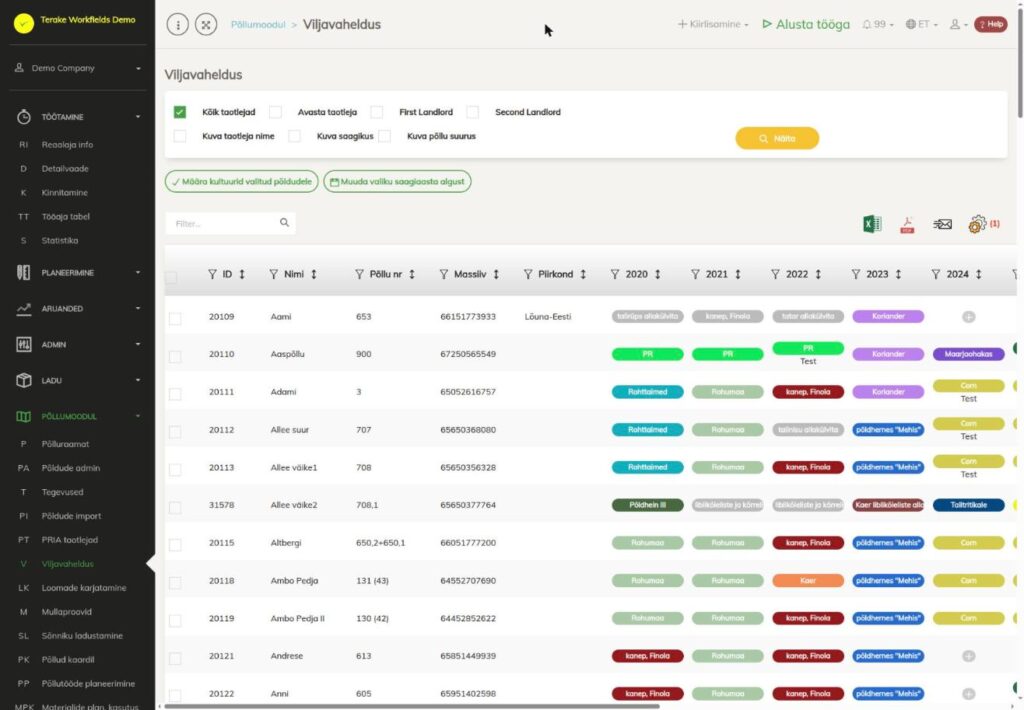Click the three-dot options circle button

coord(178,25)
